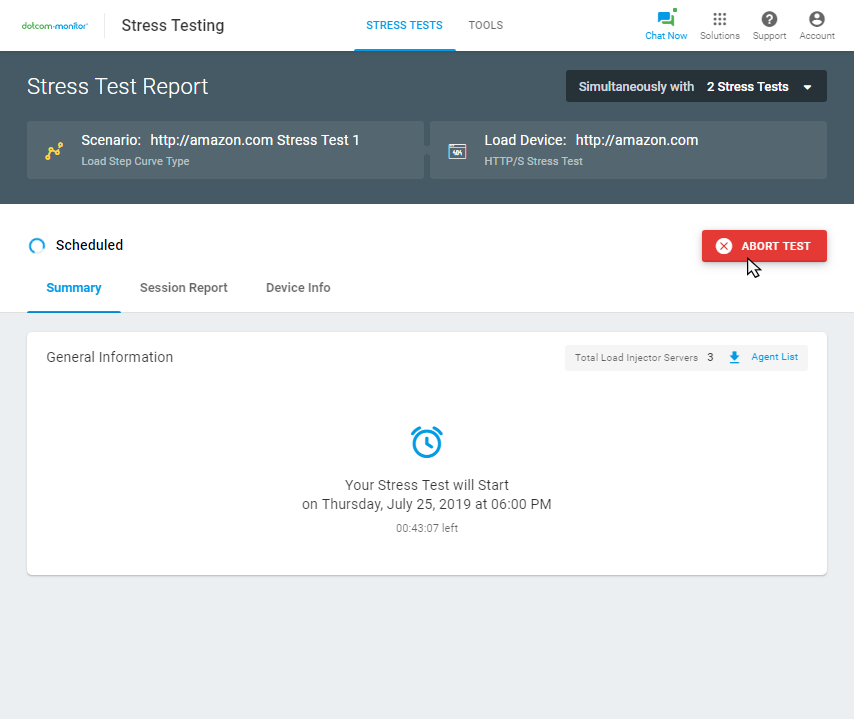
Task: Click the Load Step Curve Type text
Action: (136, 161)
